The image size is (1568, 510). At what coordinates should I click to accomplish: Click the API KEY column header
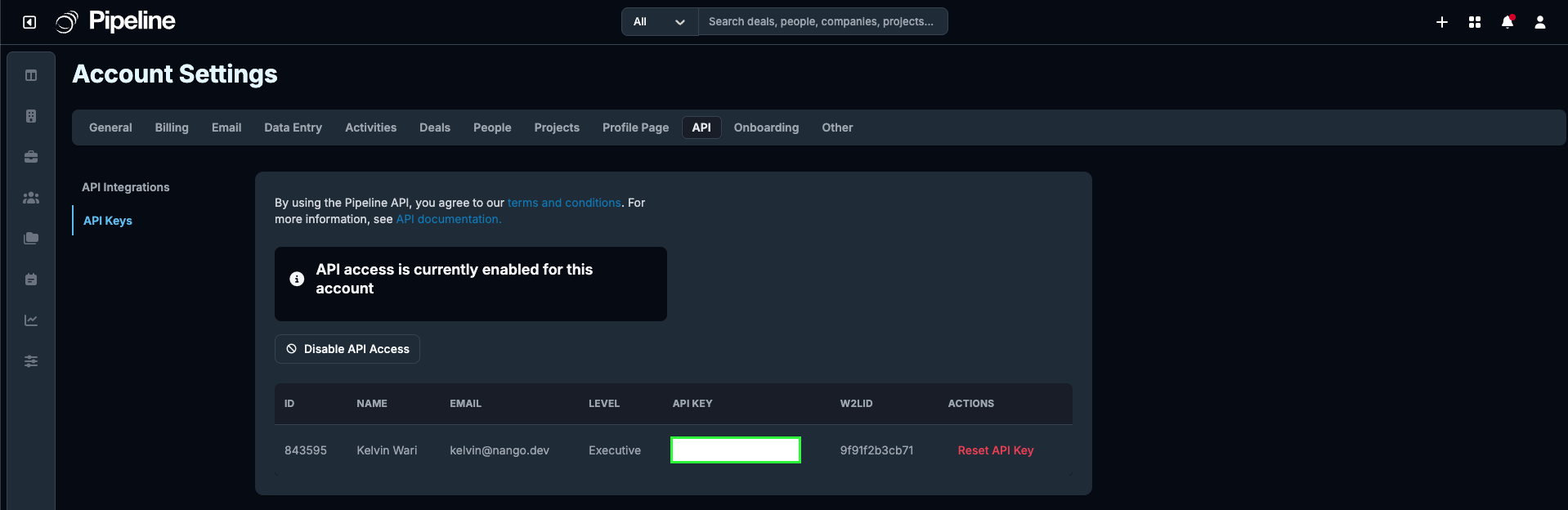tap(692, 404)
